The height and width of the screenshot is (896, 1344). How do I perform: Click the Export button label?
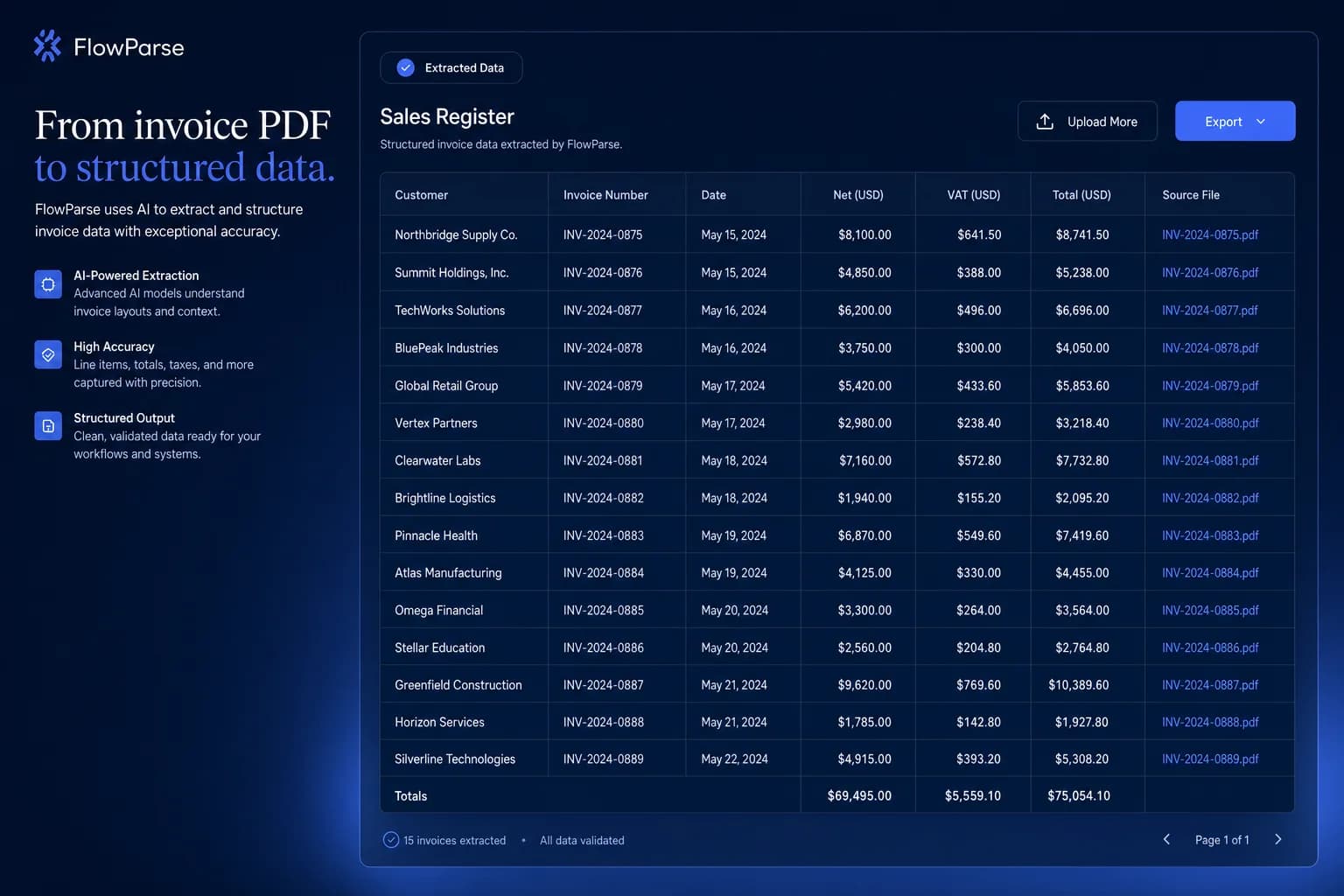click(1223, 122)
